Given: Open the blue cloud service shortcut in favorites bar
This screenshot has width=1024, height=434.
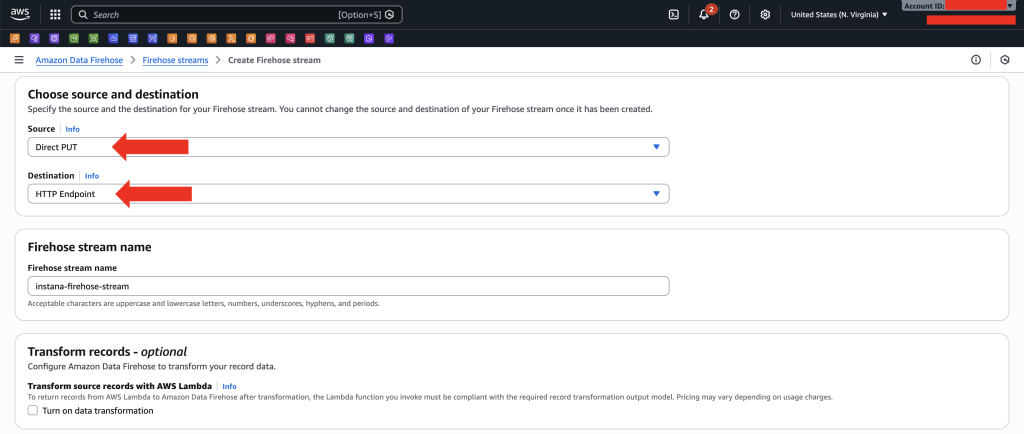Looking at the screenshot, I should 113,39.
